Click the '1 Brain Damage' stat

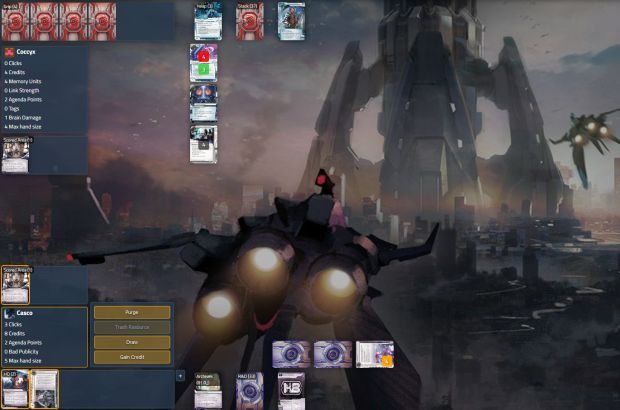(23, 118)
